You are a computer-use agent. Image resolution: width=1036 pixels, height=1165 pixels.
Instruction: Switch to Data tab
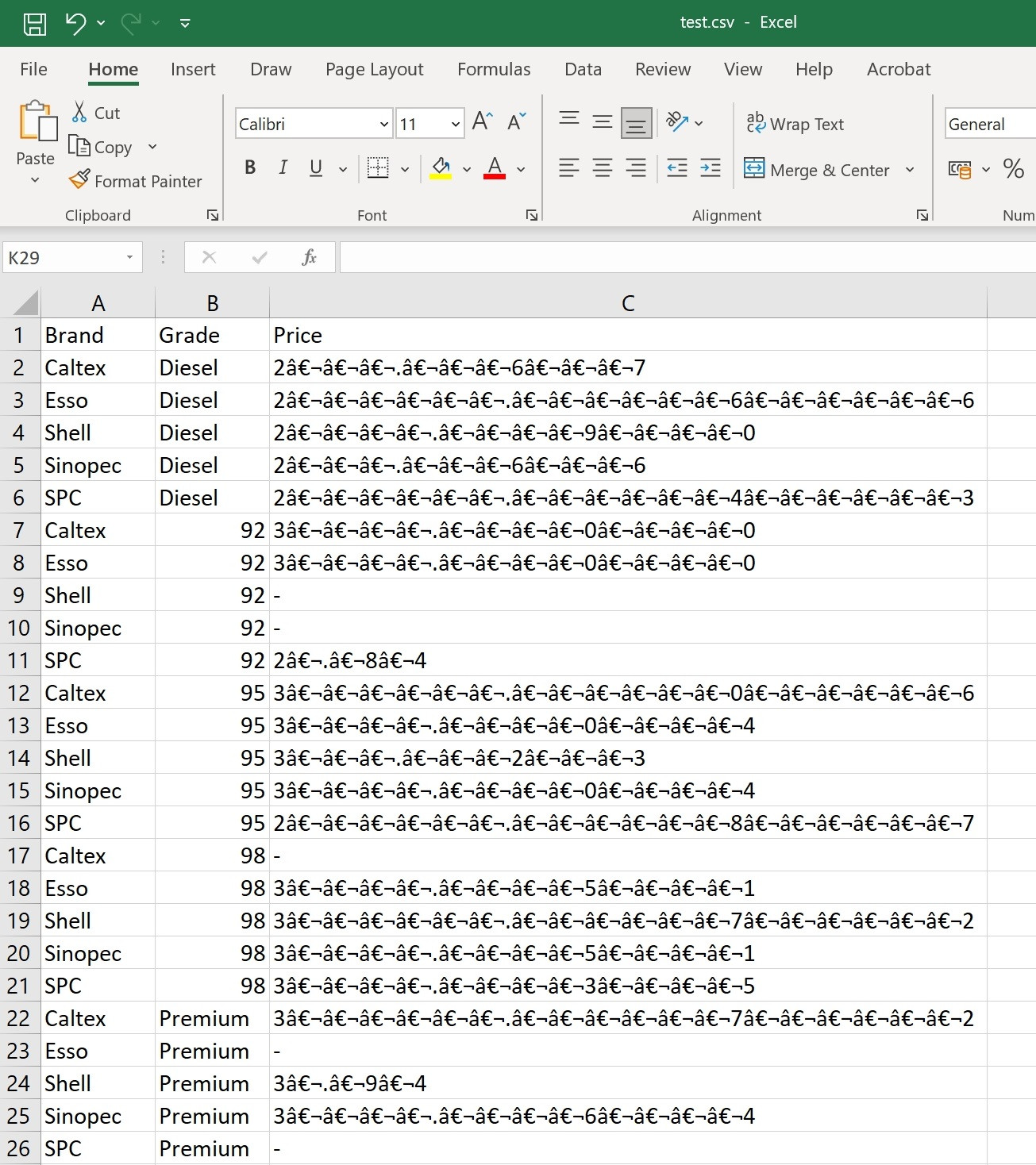(x=583, y=69)
